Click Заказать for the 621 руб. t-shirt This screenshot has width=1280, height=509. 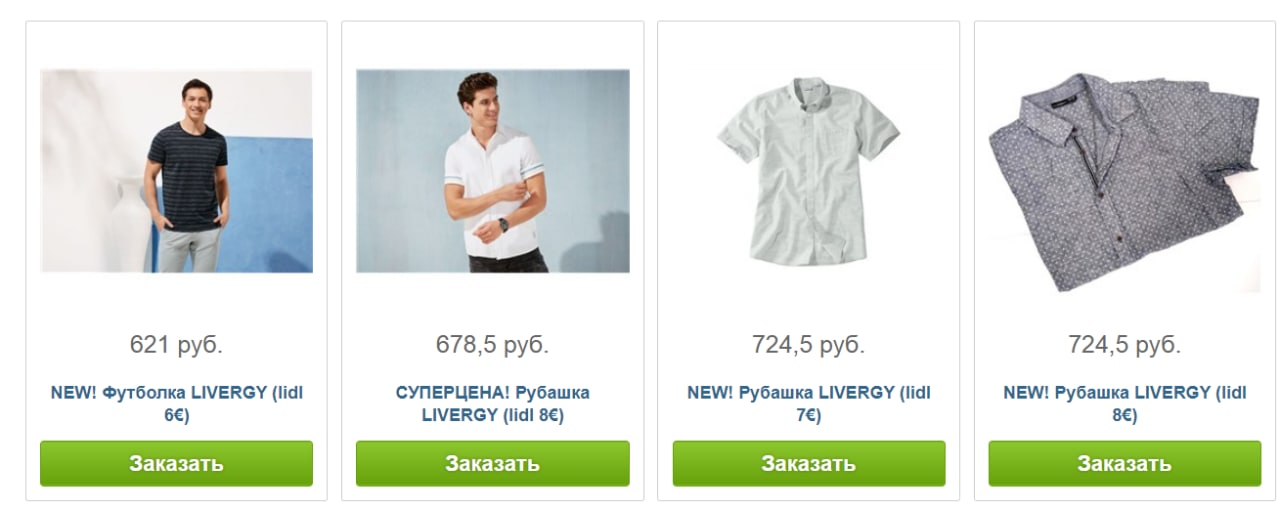click(176, 464)
